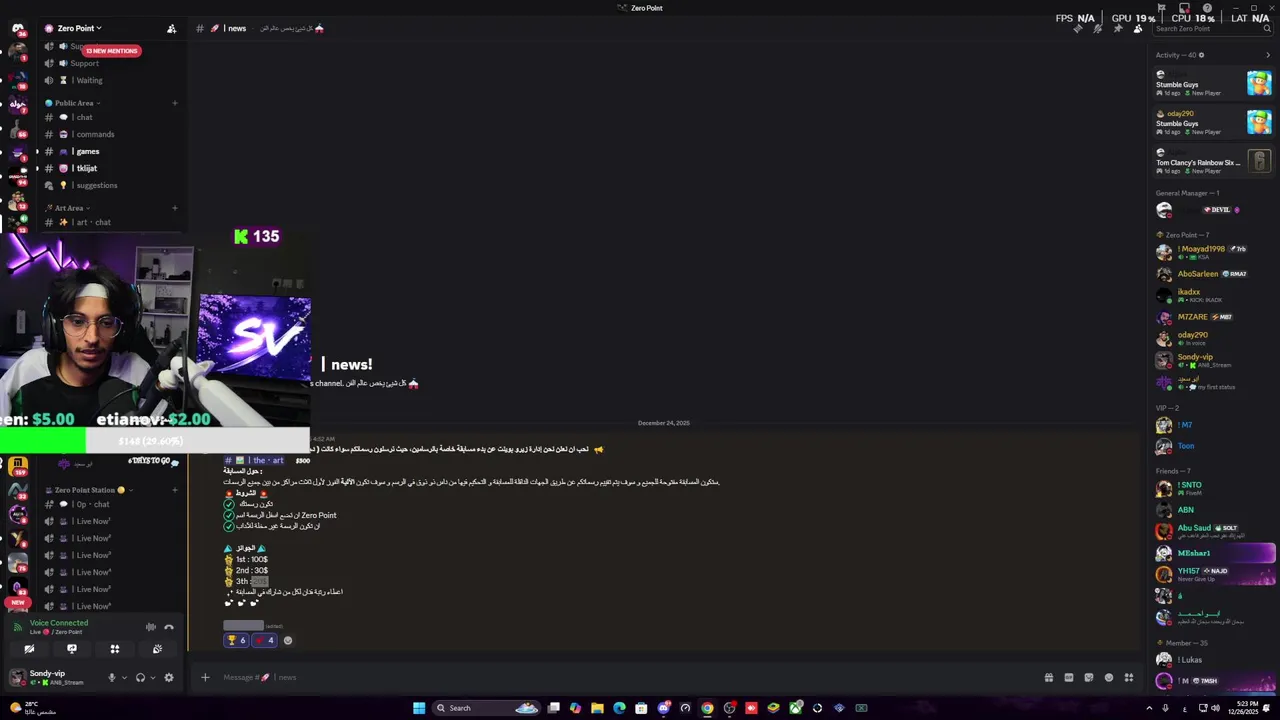Open Google Chrome from taskbar

[707, 708]
